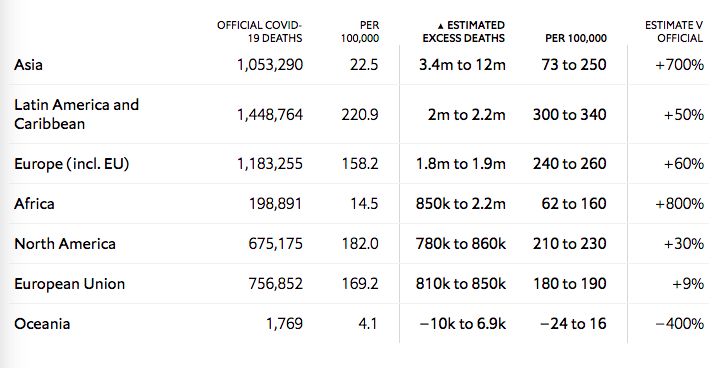This screenshot has width=721, height=368.
Task: Click the 3.4m to 12m excess deaths cell
Action: click(x=462, y=65)
